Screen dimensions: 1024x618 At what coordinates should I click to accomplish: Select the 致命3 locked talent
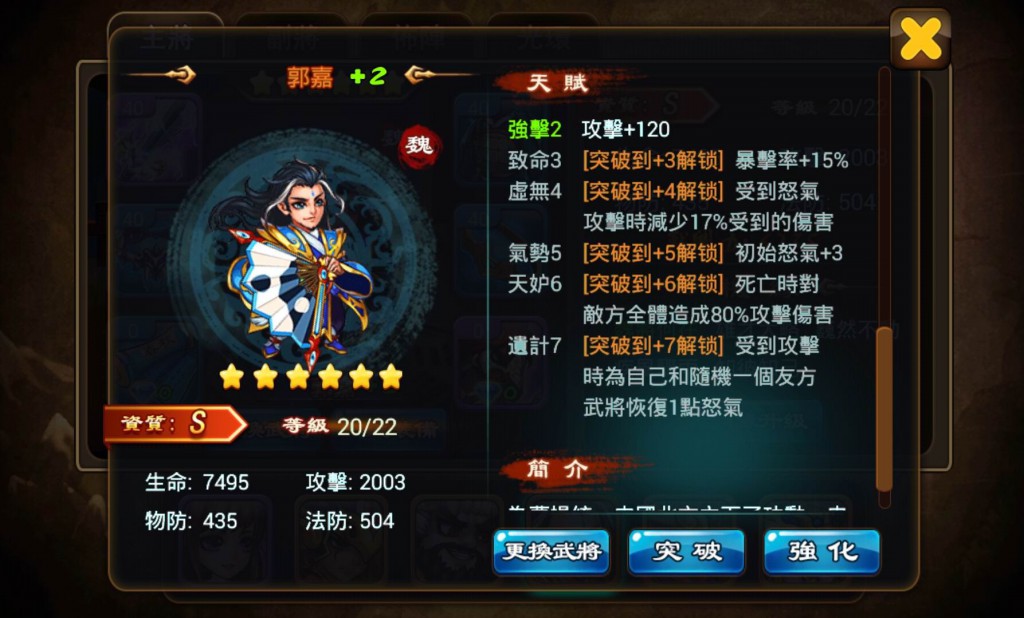(x=678, y=160)
